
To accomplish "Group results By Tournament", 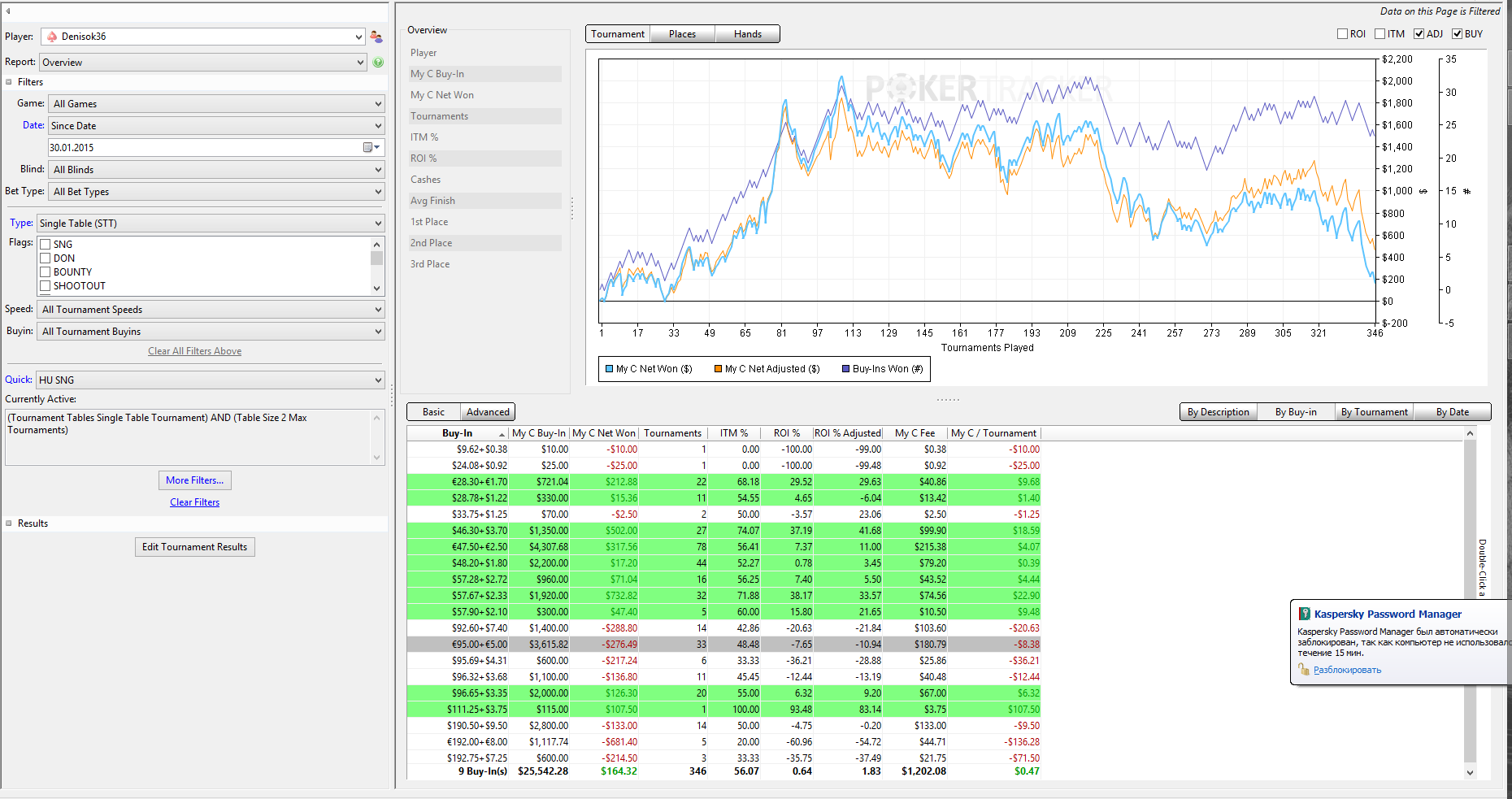I will point(1375,412).
